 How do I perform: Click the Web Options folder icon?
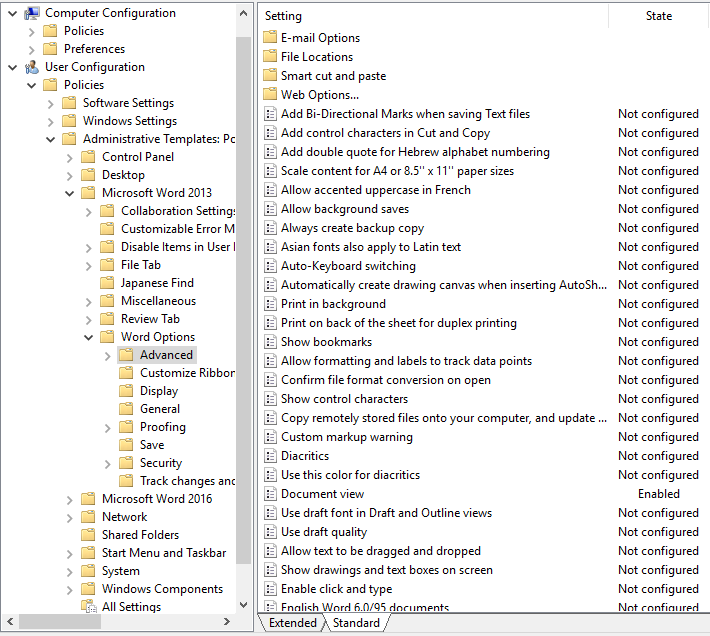pos(270,95)
